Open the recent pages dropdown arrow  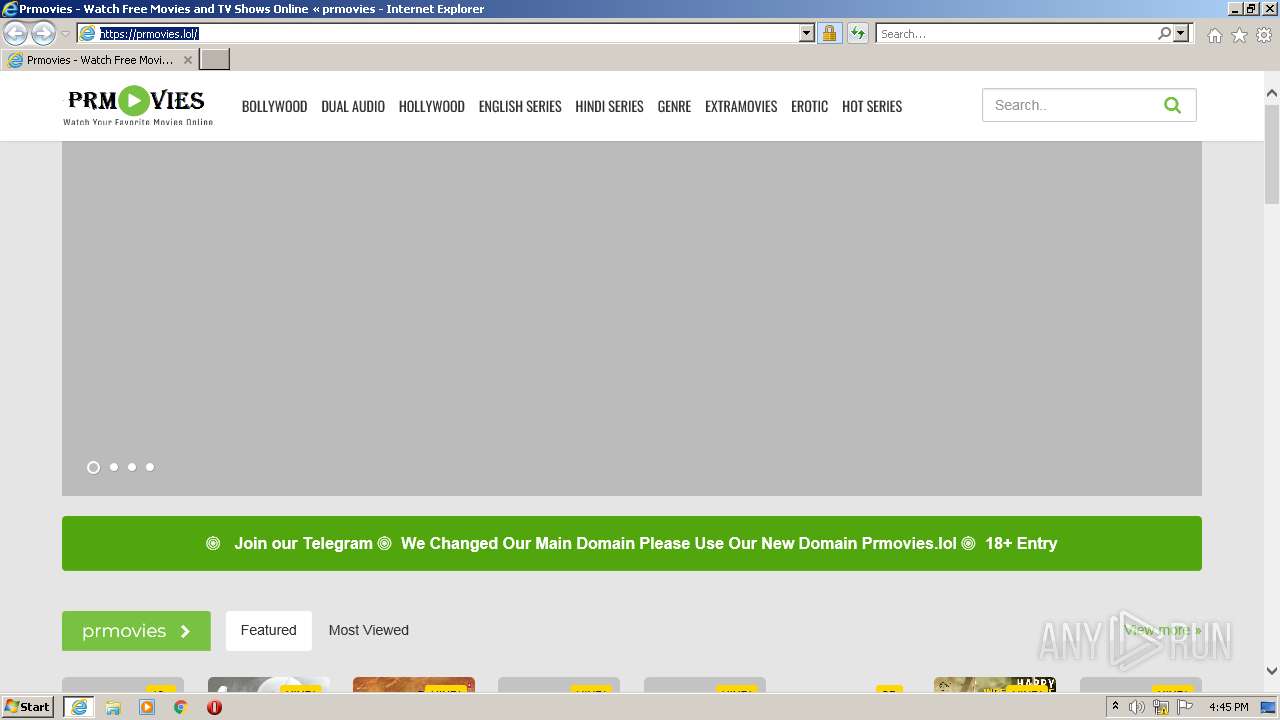click(x=65, y=34)
